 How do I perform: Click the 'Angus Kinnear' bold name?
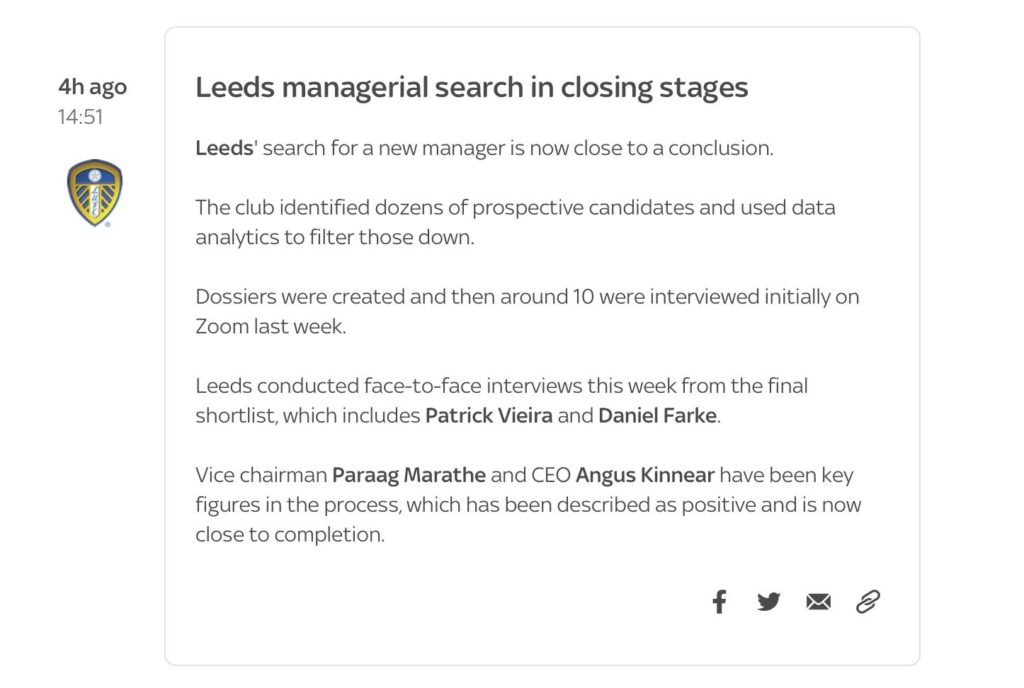pyautogui.click(x=645, y=475)
